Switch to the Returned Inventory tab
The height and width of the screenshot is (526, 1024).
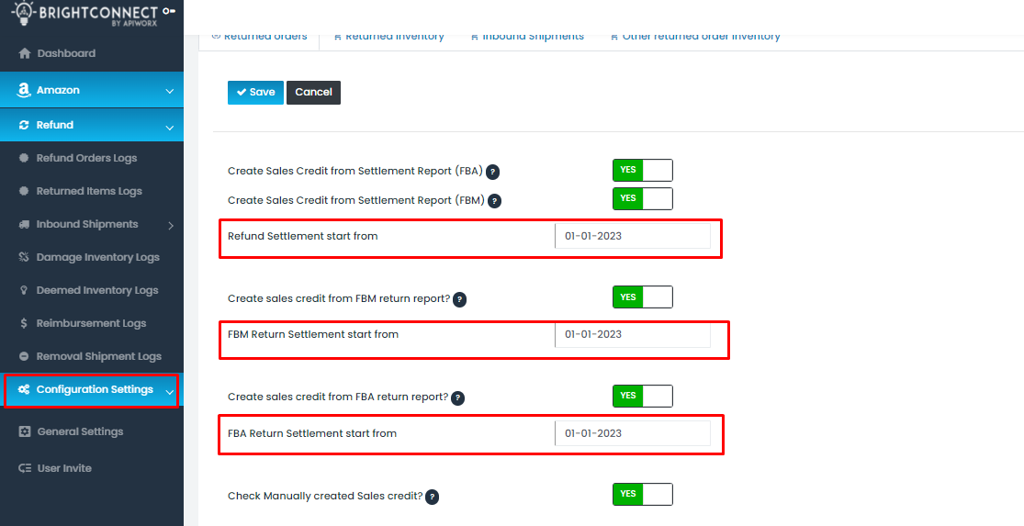(x=389, y=37)
